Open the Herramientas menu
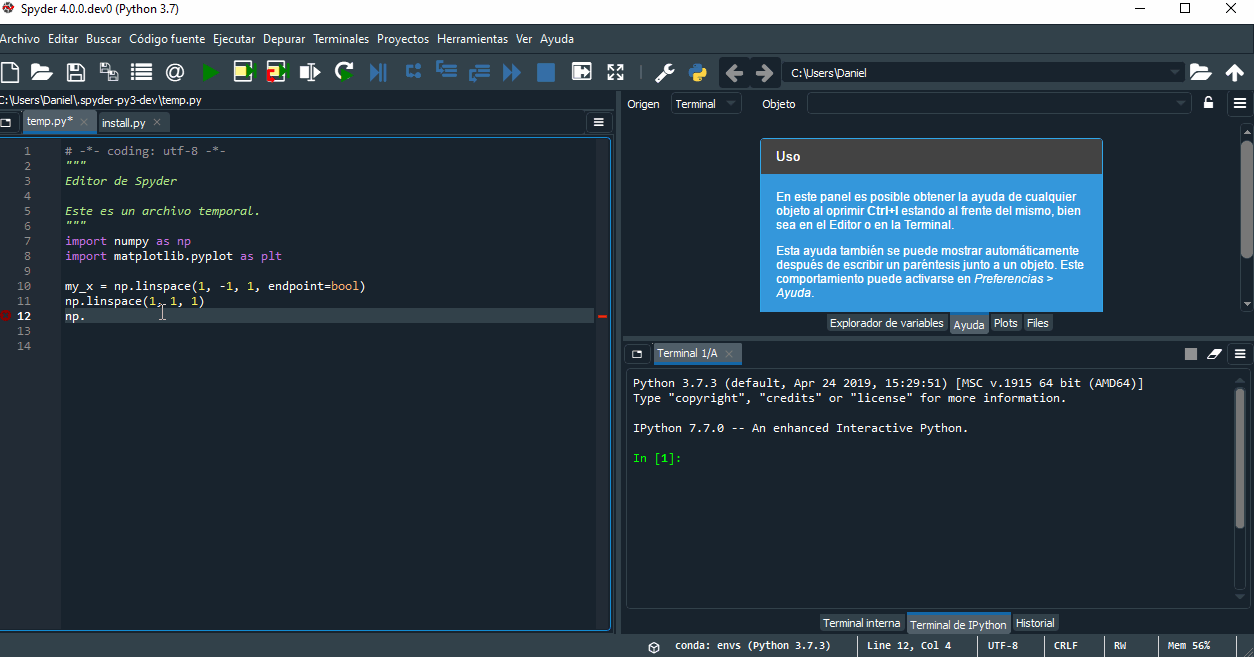The height and width of the screenshot is (657, 1254). pos(473,39)
